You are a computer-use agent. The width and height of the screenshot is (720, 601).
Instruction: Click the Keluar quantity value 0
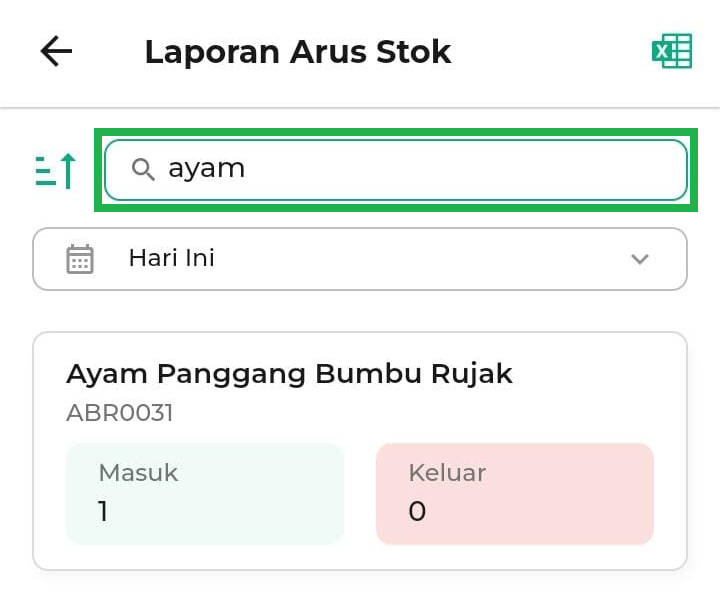(417, 512)
